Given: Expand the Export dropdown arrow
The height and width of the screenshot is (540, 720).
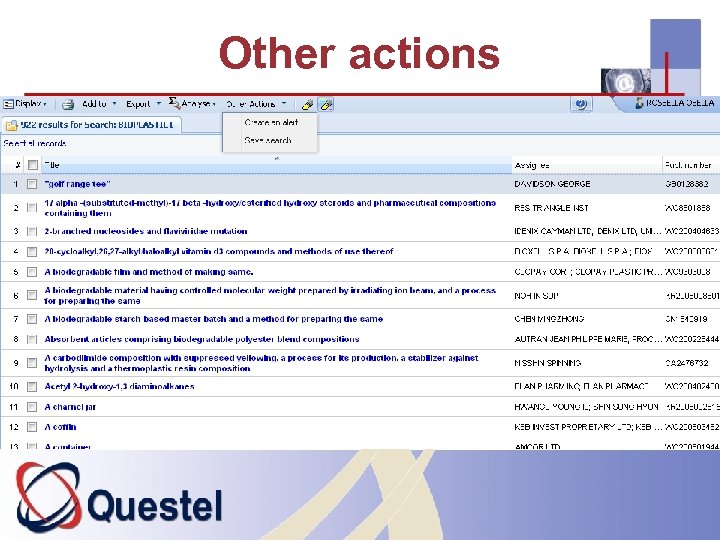Looking at the screenshot, I should (x=158, y=104).
